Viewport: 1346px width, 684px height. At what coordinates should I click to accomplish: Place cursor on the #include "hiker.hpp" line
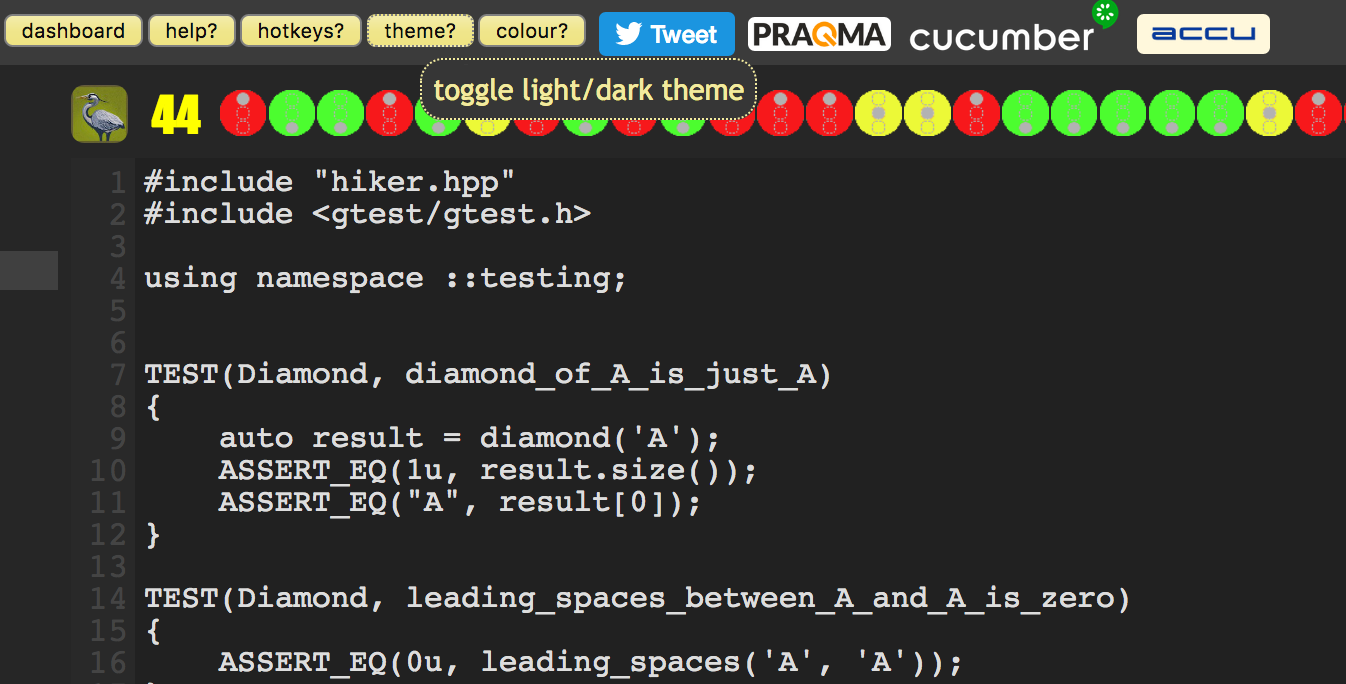(x=330, y=182)
